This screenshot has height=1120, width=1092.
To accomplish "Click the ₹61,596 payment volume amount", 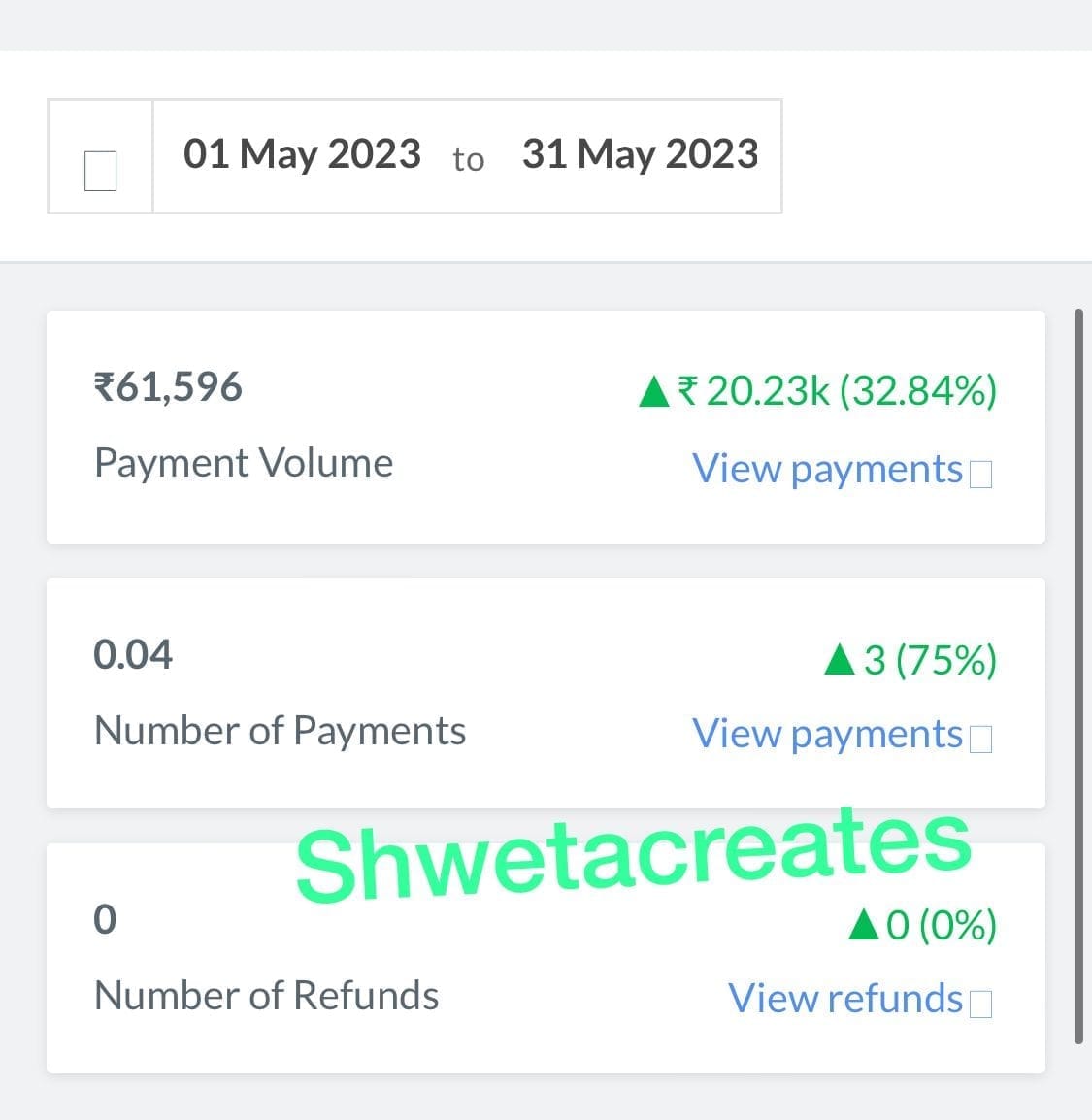I will (x=168, y=387).
